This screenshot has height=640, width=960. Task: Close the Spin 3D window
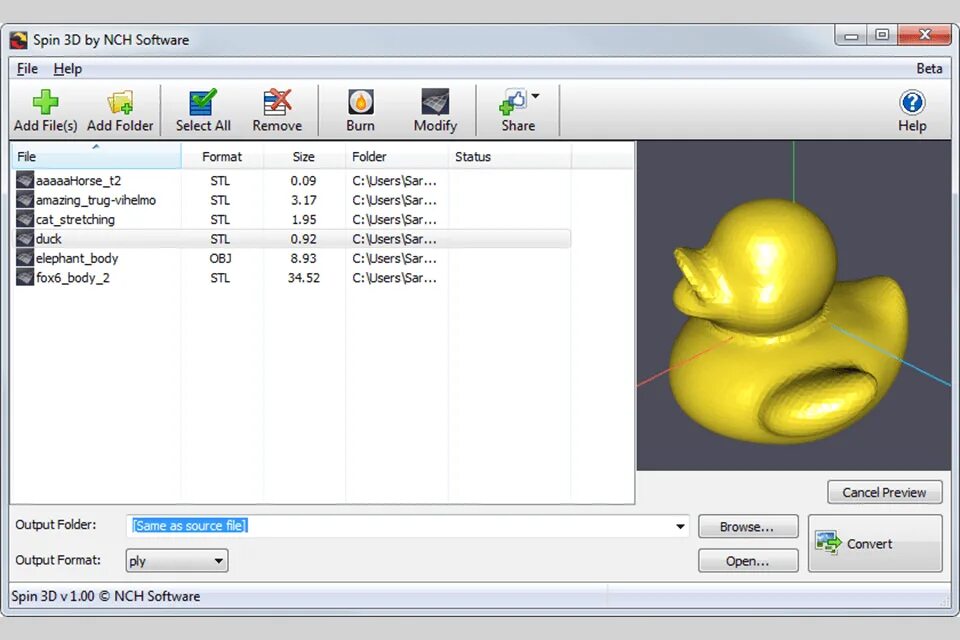[x=924, y=36]
